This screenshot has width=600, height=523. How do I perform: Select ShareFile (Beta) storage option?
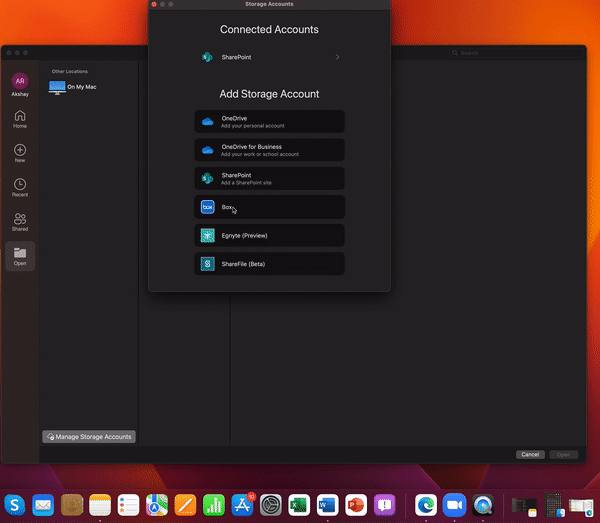(x=269, y=264)
